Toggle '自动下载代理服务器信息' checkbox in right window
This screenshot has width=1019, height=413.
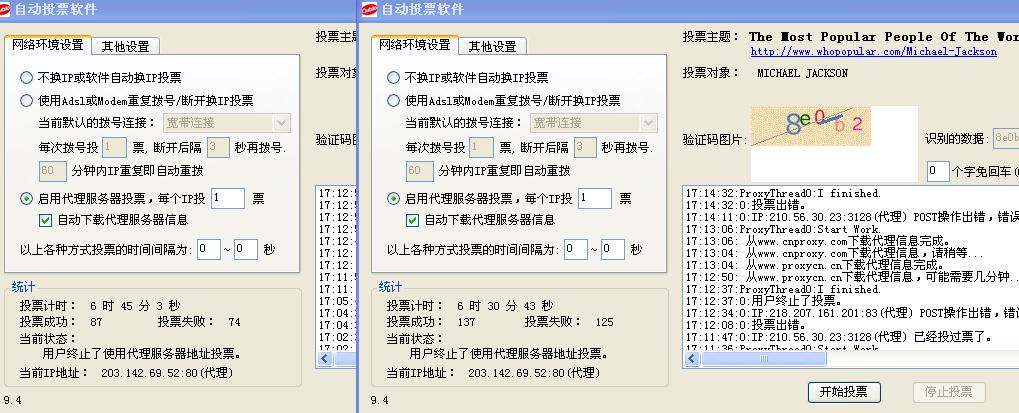pyautogui.click(x=412, y=220)
